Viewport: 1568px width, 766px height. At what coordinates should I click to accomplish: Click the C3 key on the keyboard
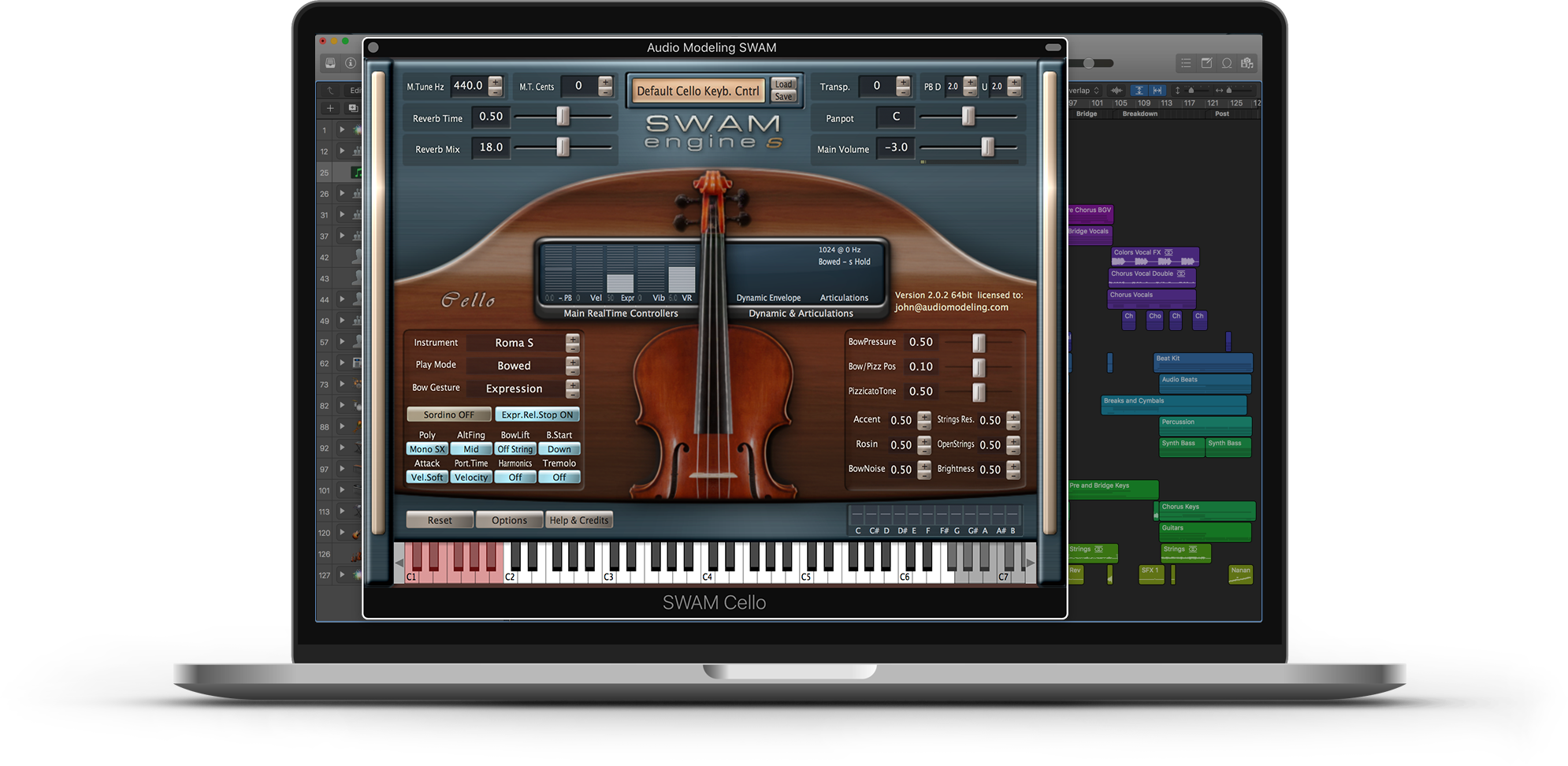point(608,577)
